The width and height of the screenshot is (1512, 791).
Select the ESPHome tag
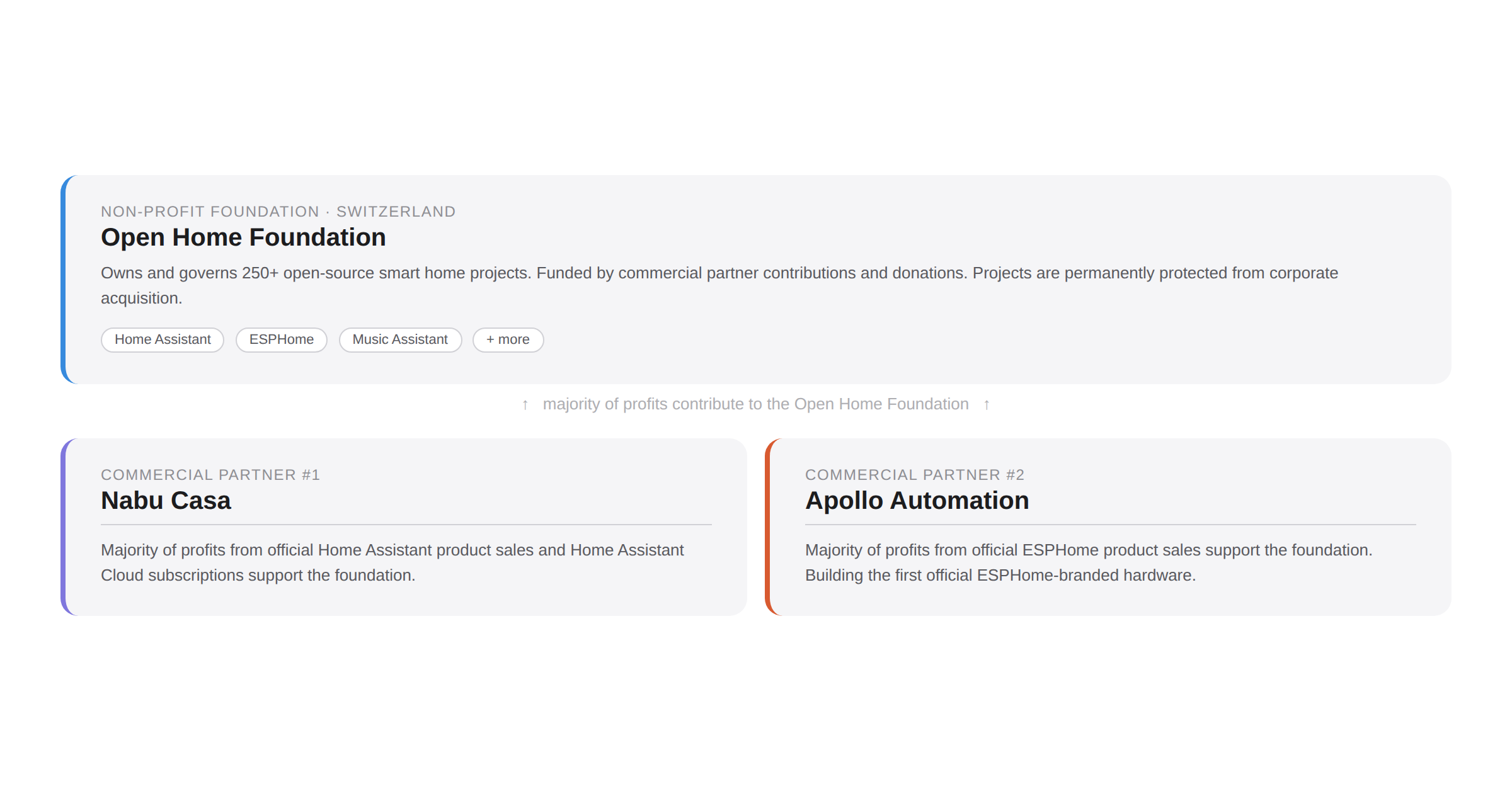281,339
